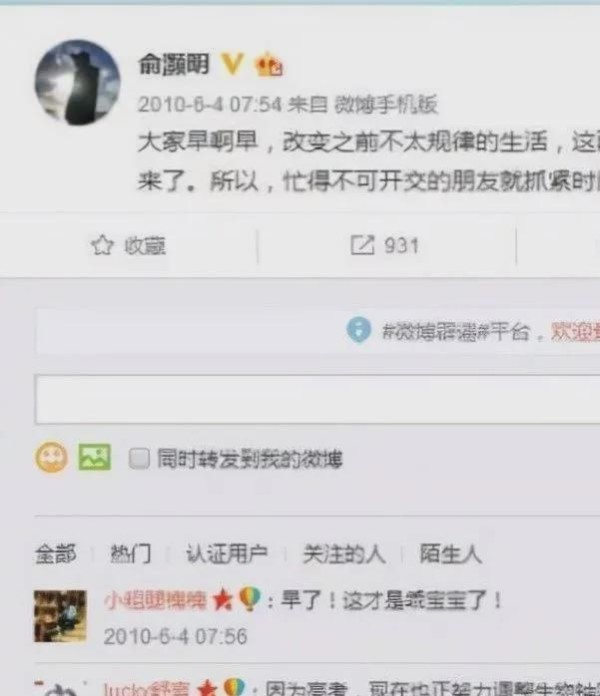This screenshot has width=600, height=696.
Task: Focus the comment text input box
Action: click(317, 399)
